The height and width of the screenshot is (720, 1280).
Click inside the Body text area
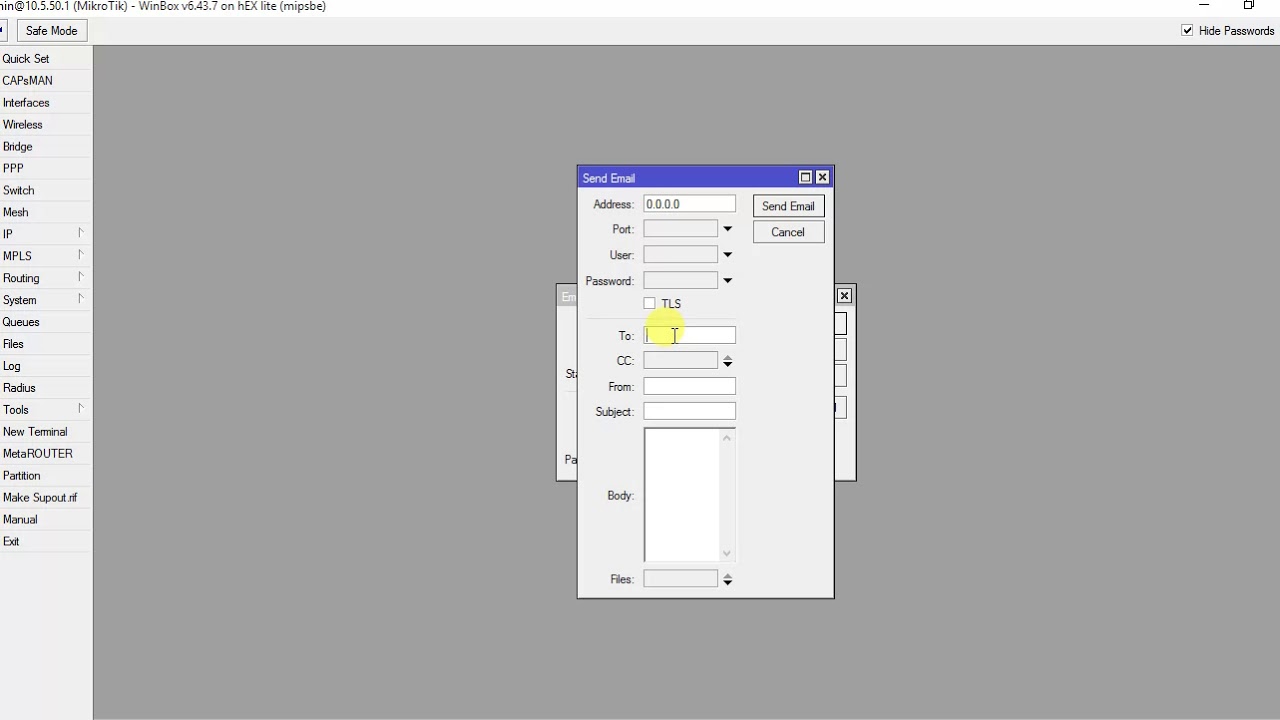tap(682, 495)
